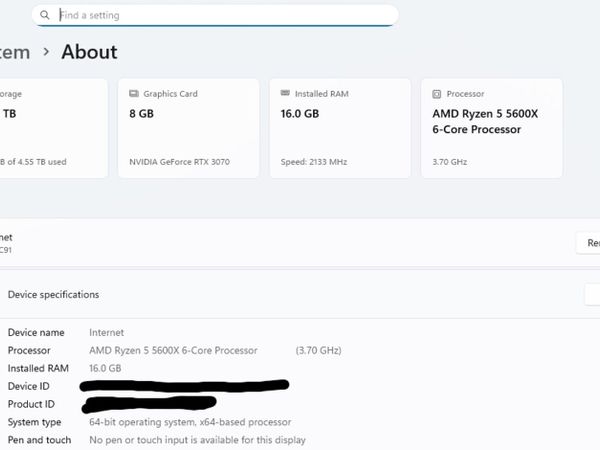Click the System type 64-bit value
Screen dimensions: 600x450
coord(190,422)
